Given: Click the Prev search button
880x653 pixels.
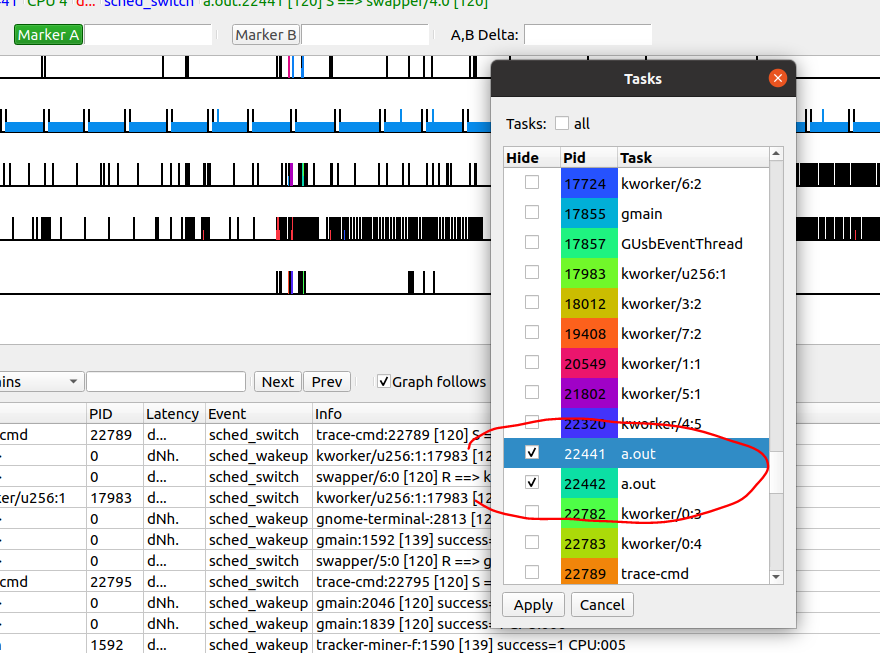Looking at the screenshot, I should point(327,382).
